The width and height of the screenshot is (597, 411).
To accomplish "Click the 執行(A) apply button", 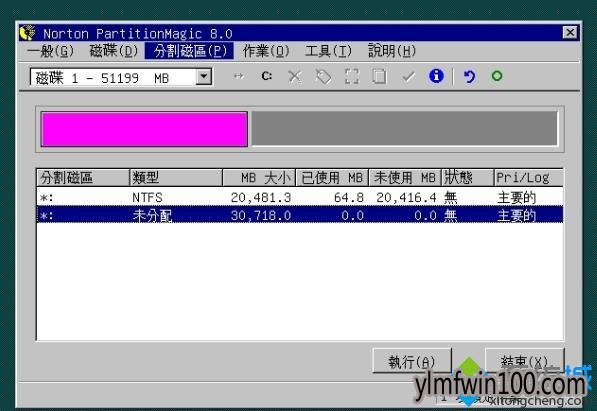I will (x=412, y=361).
